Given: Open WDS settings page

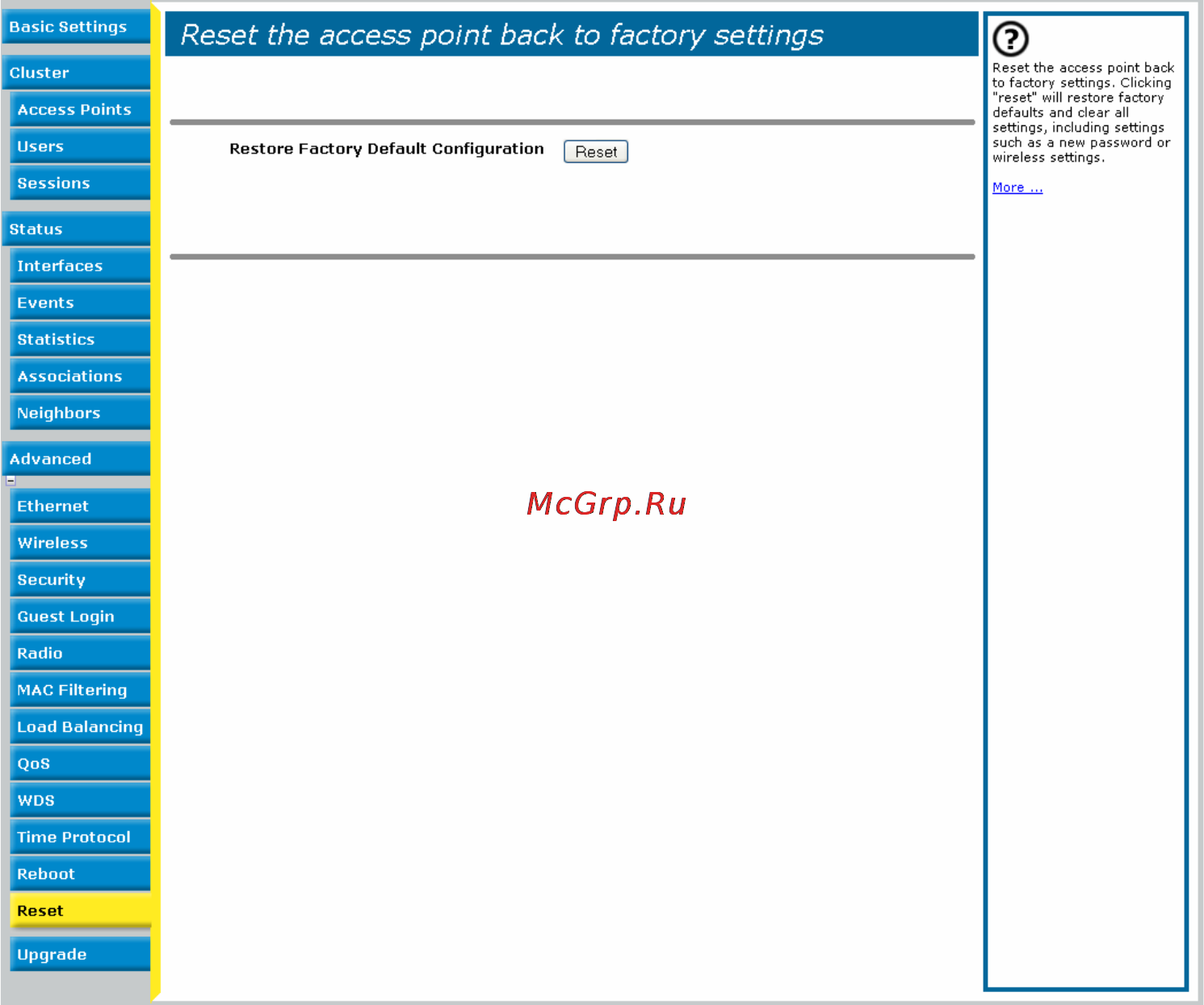Looking at the screenshot, I should pos(80,801).
